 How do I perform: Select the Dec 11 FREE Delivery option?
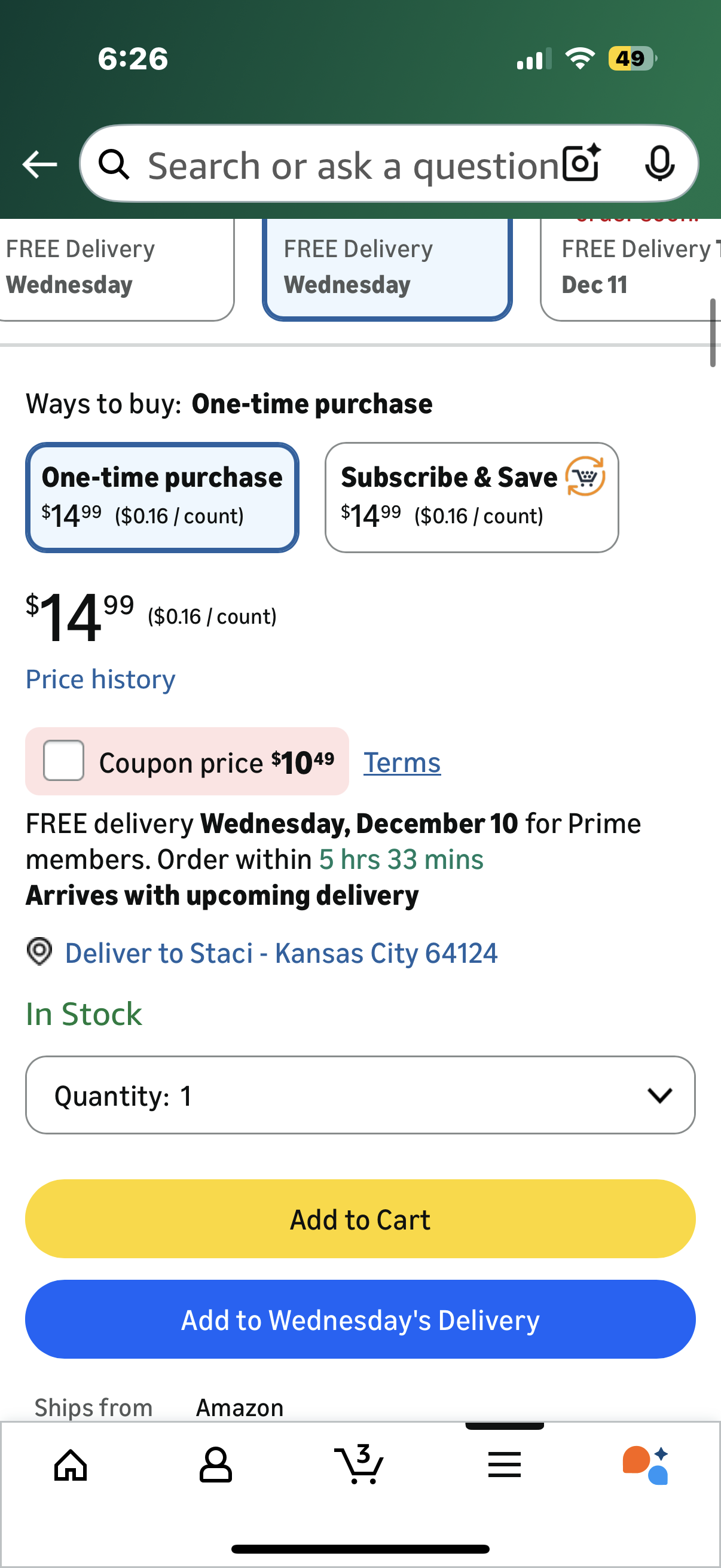633,268
